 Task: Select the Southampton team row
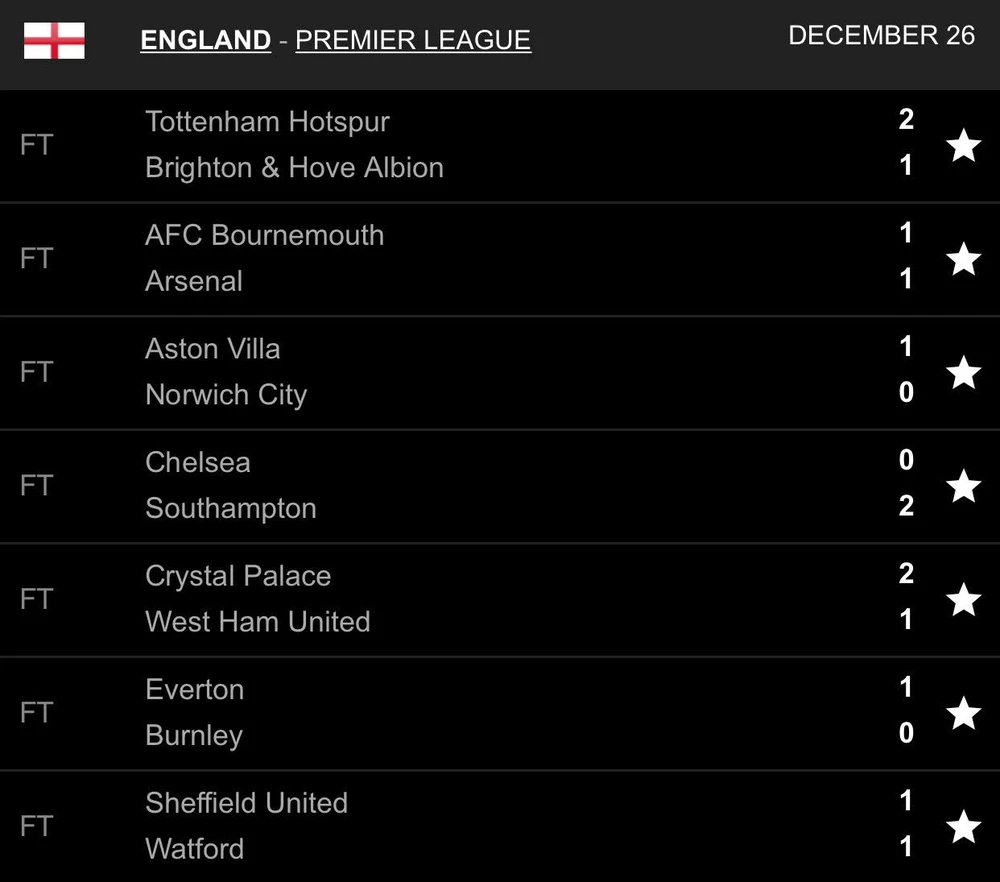tap(231, 508)
